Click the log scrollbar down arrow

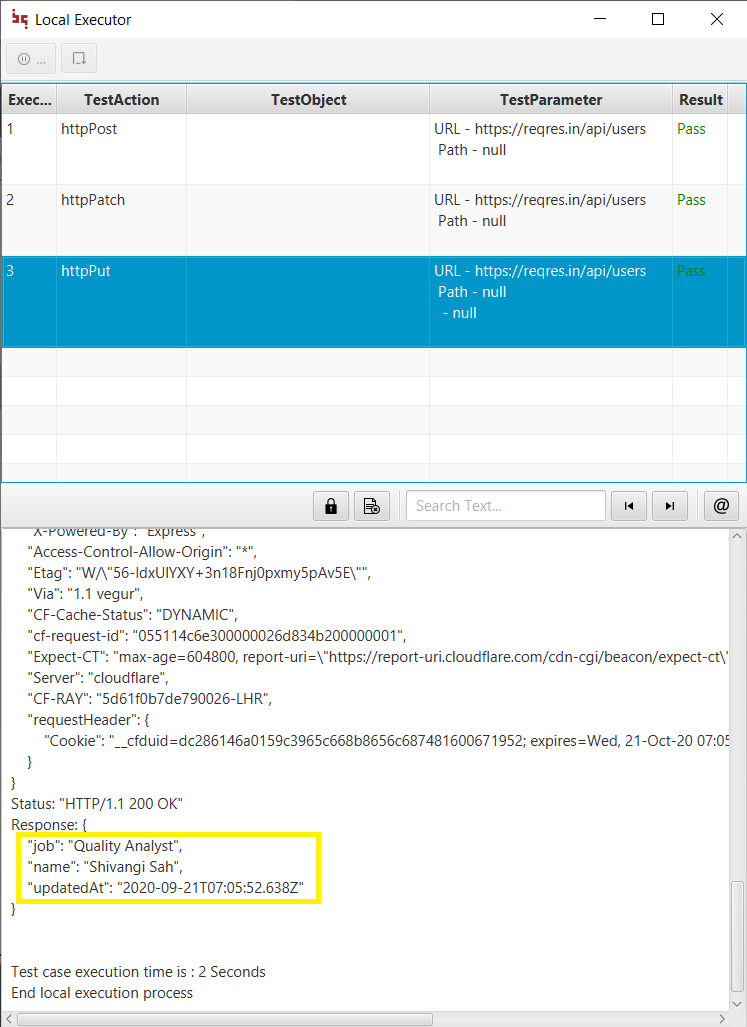(737, 1003)
